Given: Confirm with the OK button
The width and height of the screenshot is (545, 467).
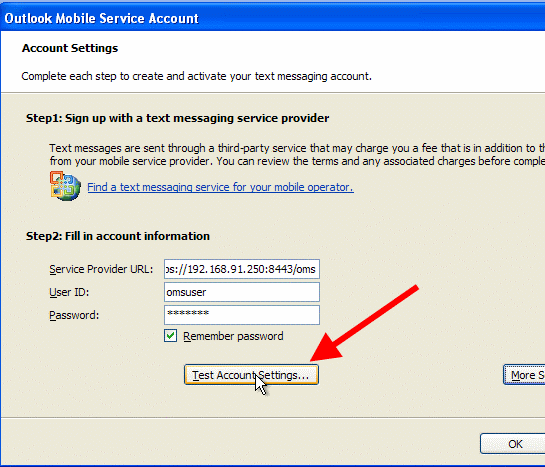Looking at the screenshot, I should 513,443.
